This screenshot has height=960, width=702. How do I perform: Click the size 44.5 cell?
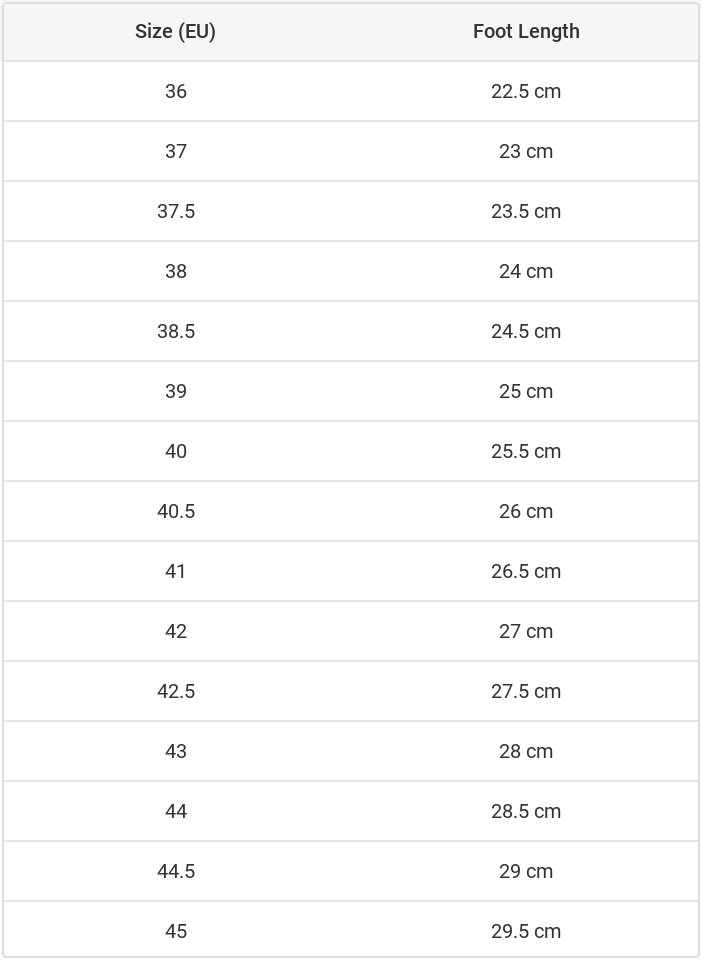coord(176,871)
